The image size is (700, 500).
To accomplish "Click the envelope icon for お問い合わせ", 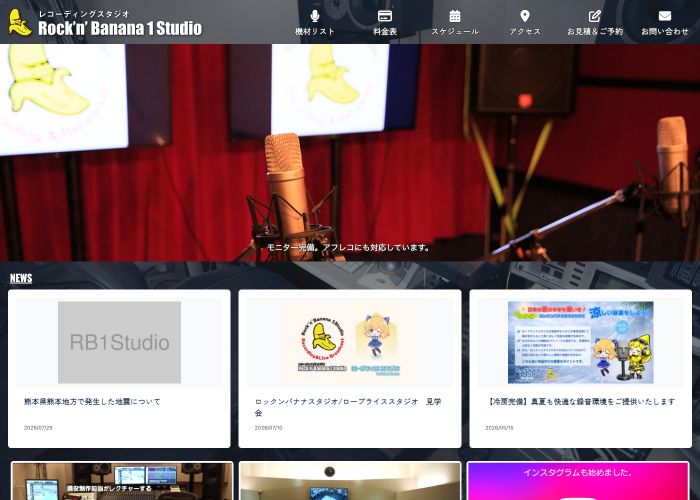I will pyautogui.click(x=665, y=16).
